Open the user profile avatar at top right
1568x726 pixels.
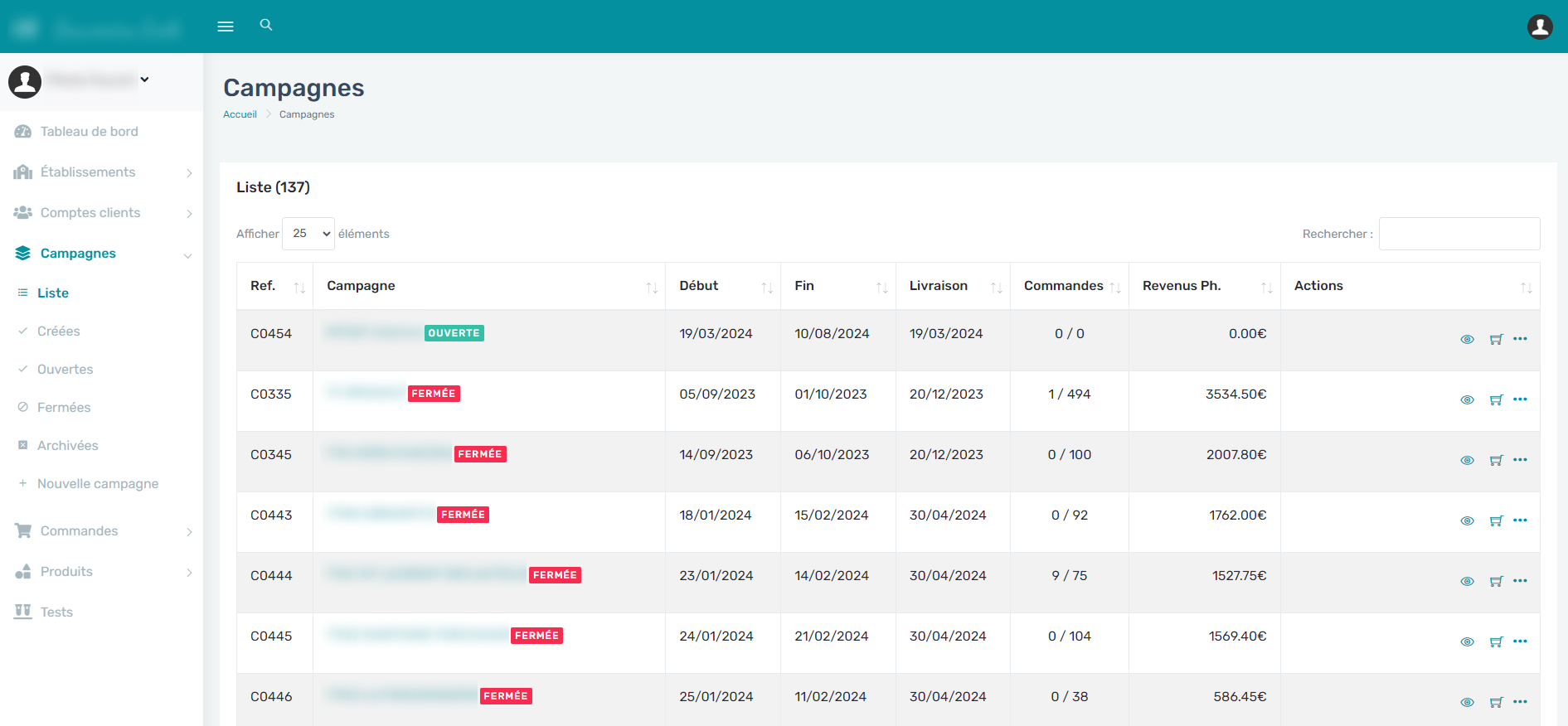(1540, 27)
